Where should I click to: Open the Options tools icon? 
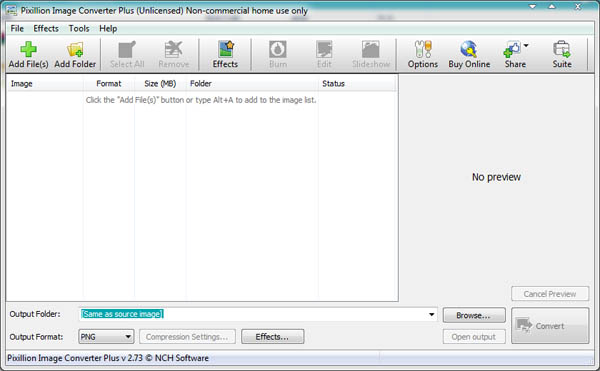coord(423,49)
